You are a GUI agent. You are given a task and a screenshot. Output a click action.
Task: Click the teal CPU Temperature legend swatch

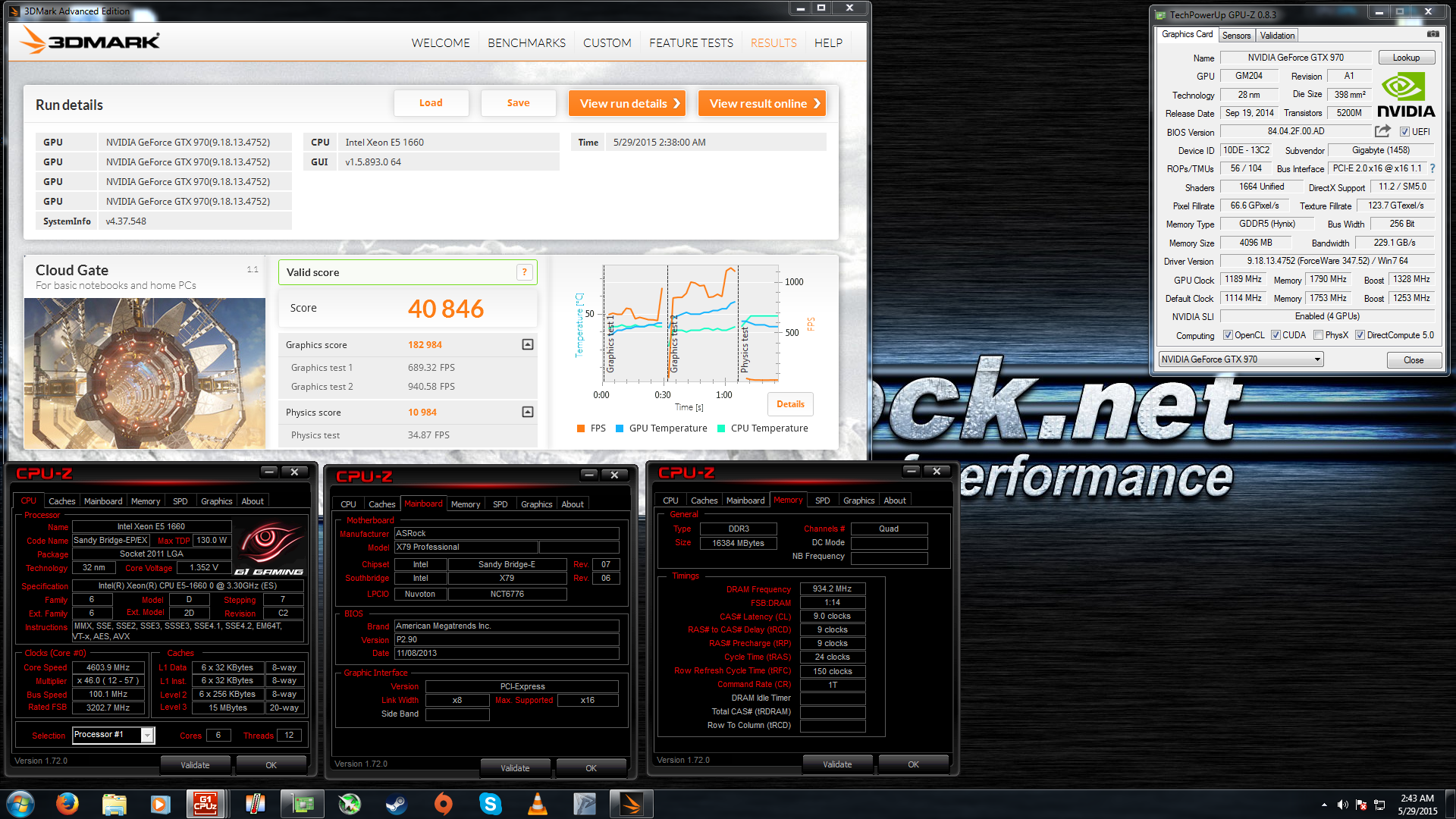(721, 428)
